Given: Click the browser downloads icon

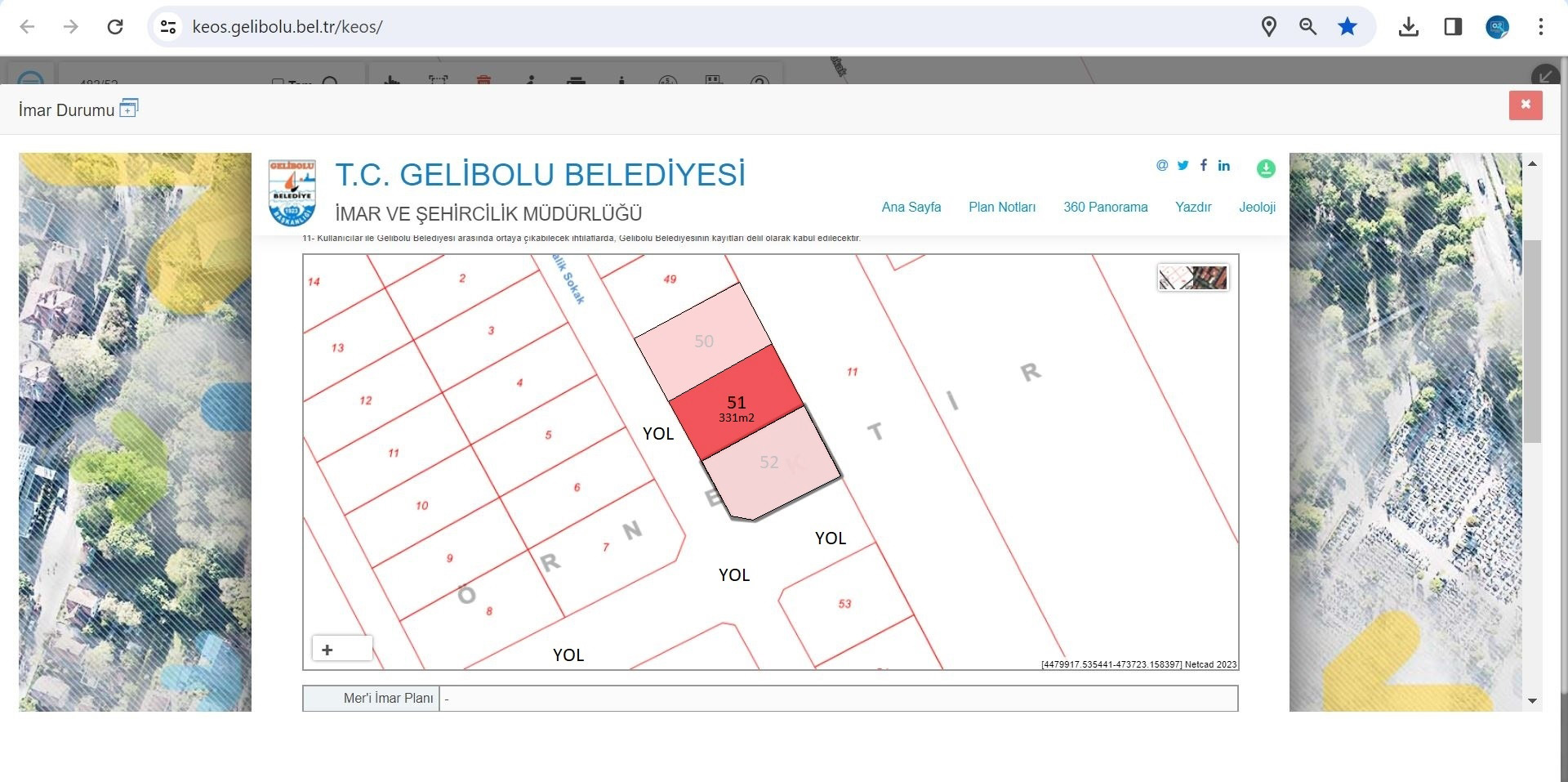Looking at the screenshot, I should point(1408,27).
